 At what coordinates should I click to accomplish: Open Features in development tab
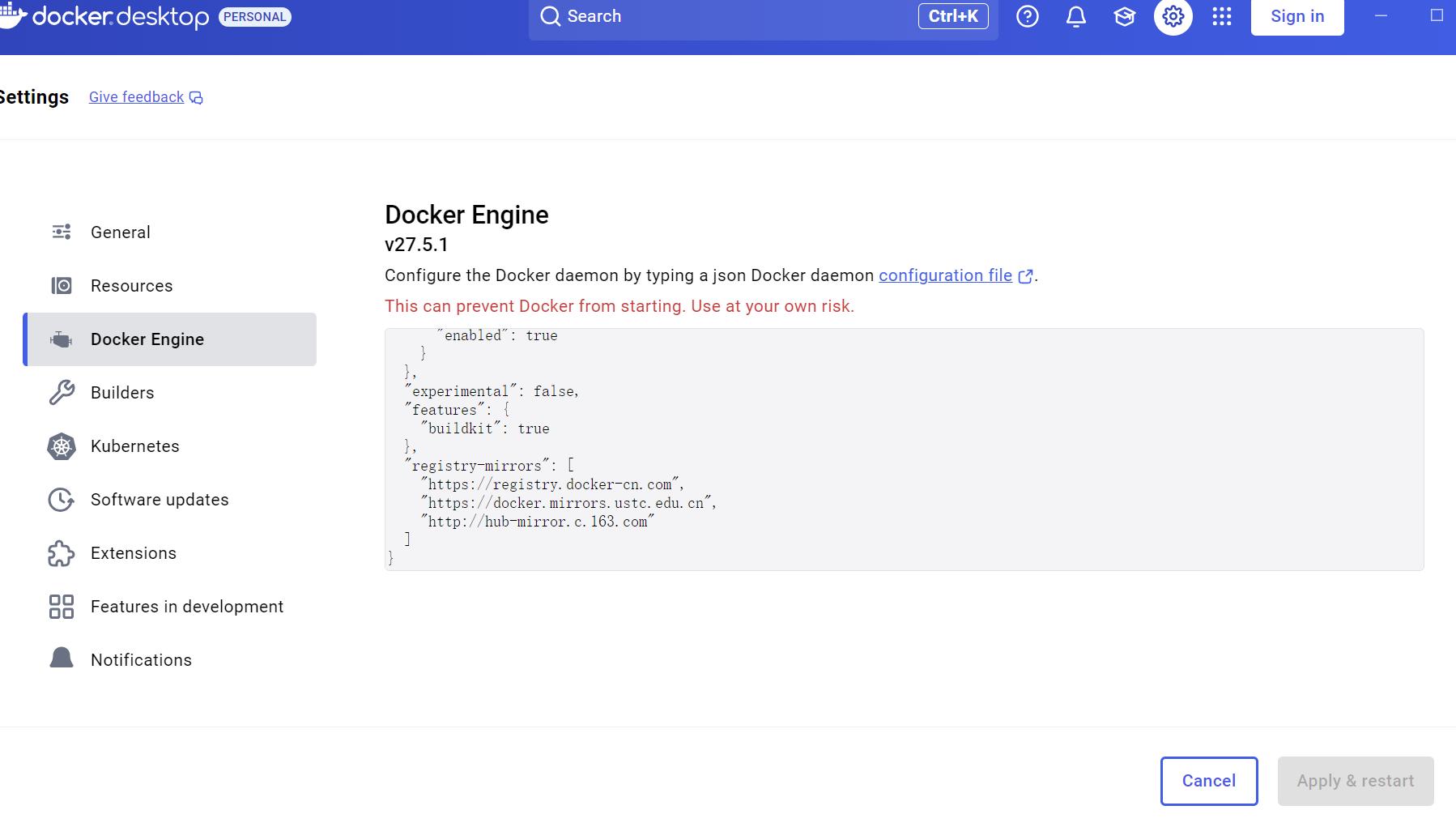[x=169, y=607]
